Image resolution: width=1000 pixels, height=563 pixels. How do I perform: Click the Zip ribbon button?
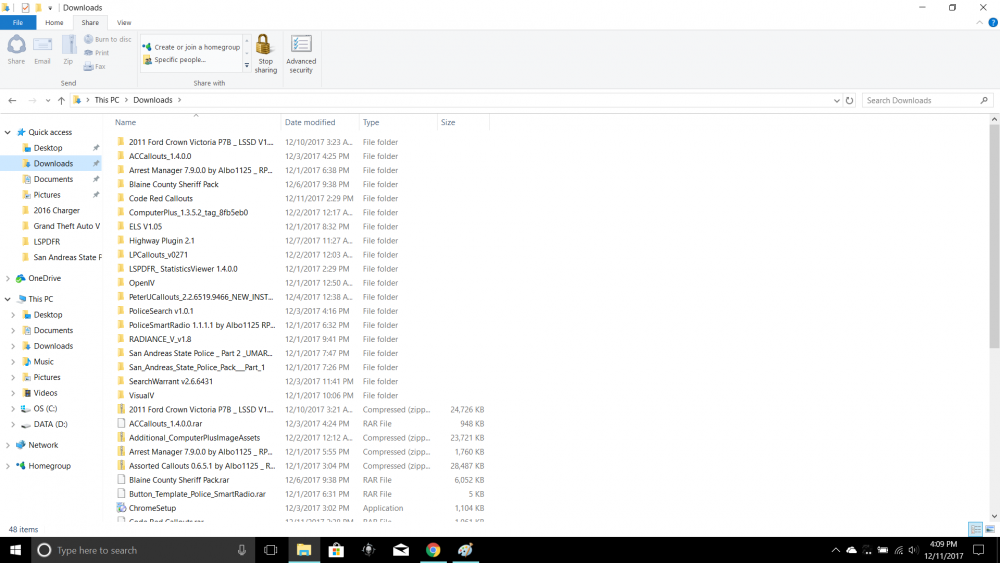pos(68,50)
